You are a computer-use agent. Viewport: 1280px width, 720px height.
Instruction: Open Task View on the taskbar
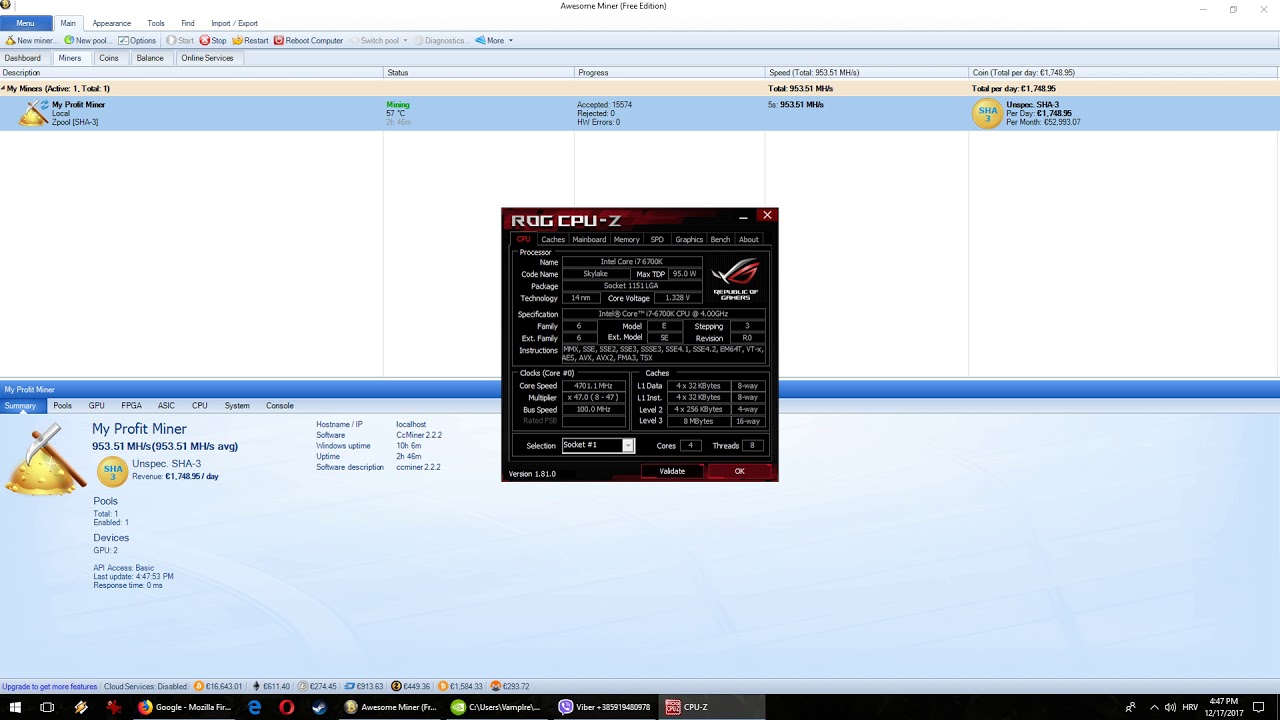tap(47, 707)
